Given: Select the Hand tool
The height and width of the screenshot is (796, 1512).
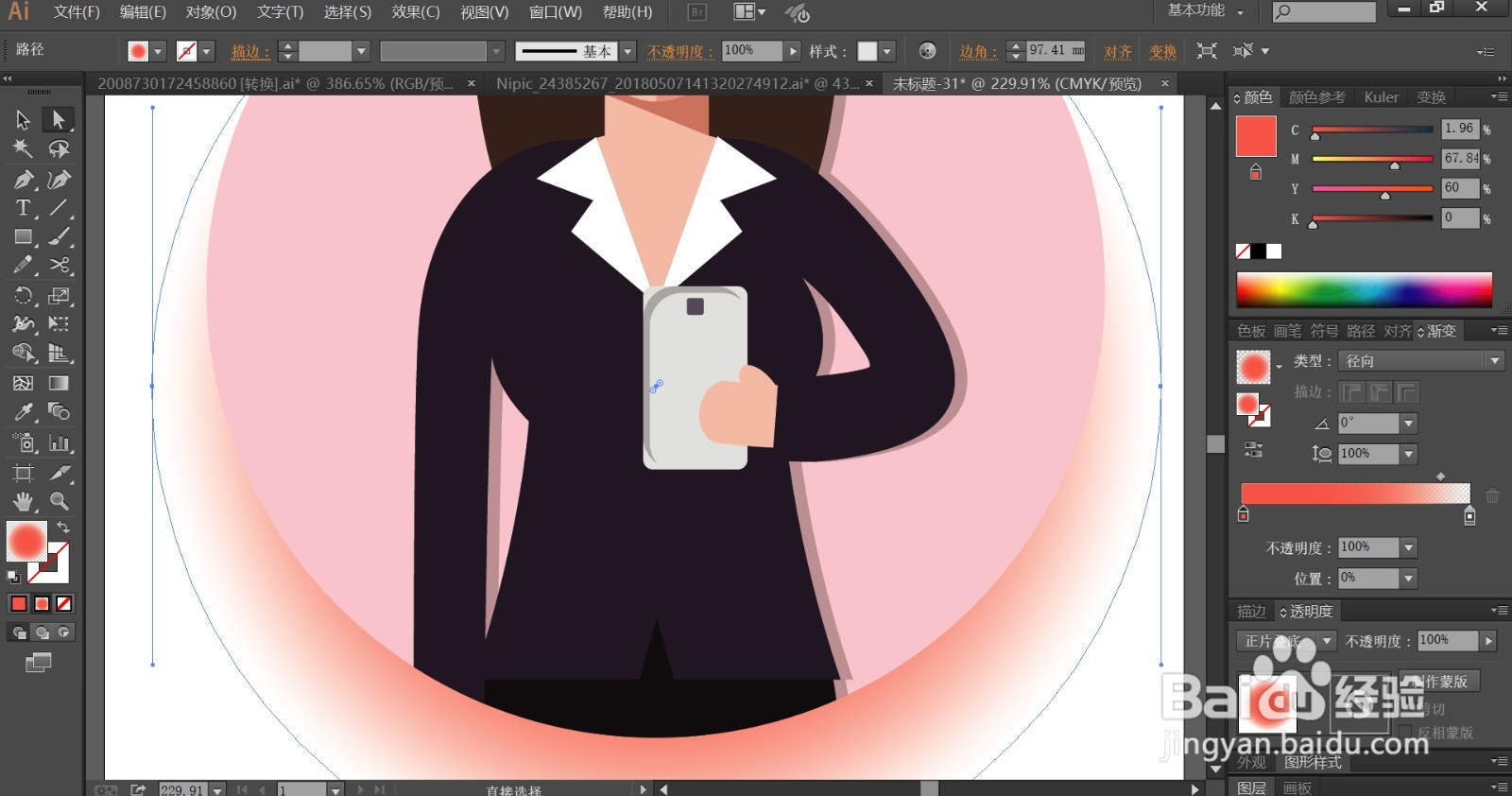Looking at the screenshot, I should point(23,501).
